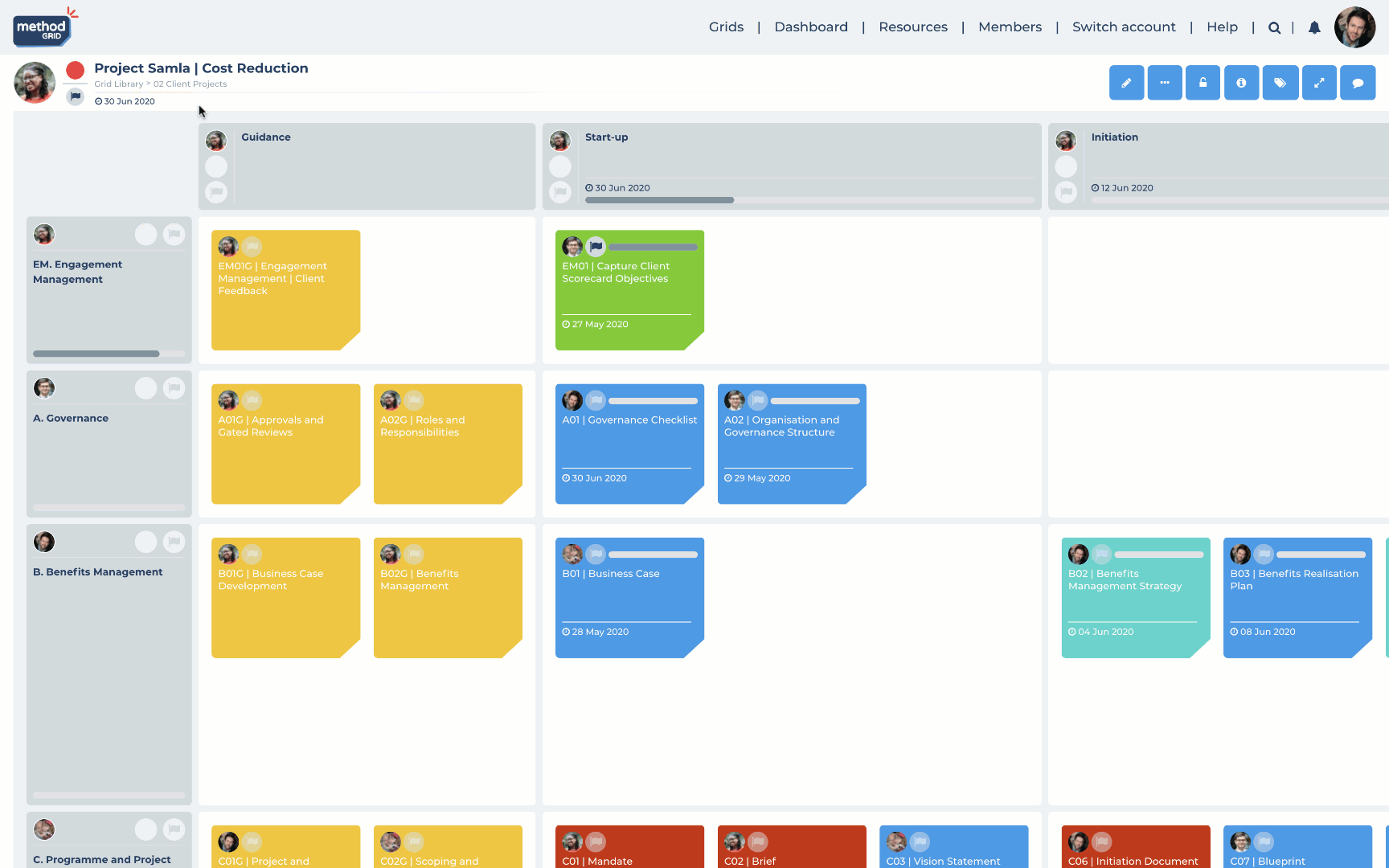The height and width of the screenshot is (868, 1389).
Task: Click the flag icon under project status
Action: pyautogui.click(x=76, y=96)
